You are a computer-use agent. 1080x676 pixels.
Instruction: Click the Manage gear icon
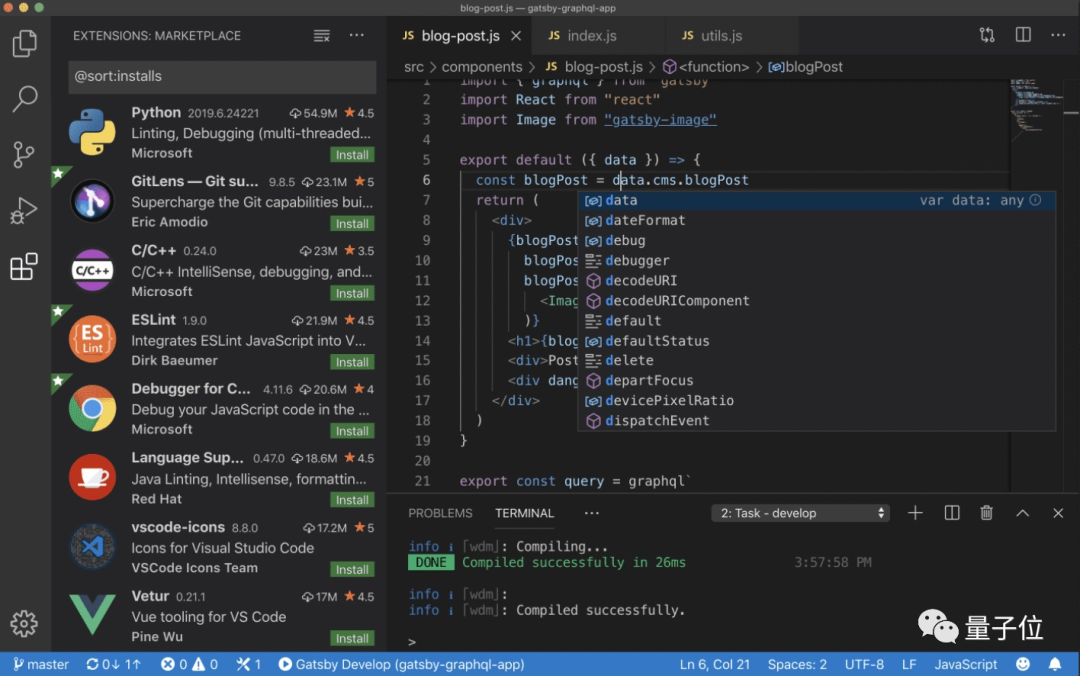24,622
